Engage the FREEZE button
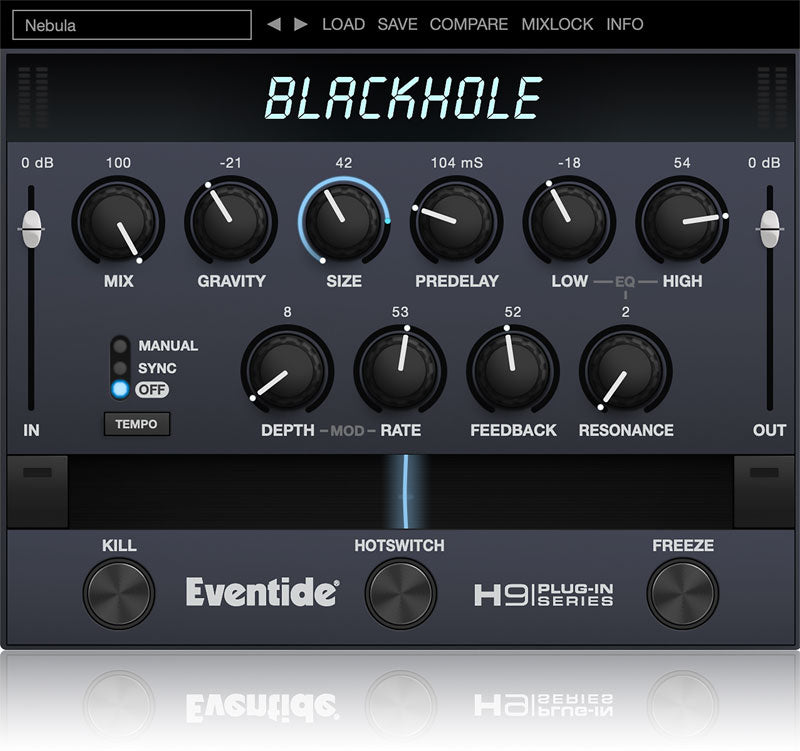Viewport: 800px width, 751px height. click(683, 593)
